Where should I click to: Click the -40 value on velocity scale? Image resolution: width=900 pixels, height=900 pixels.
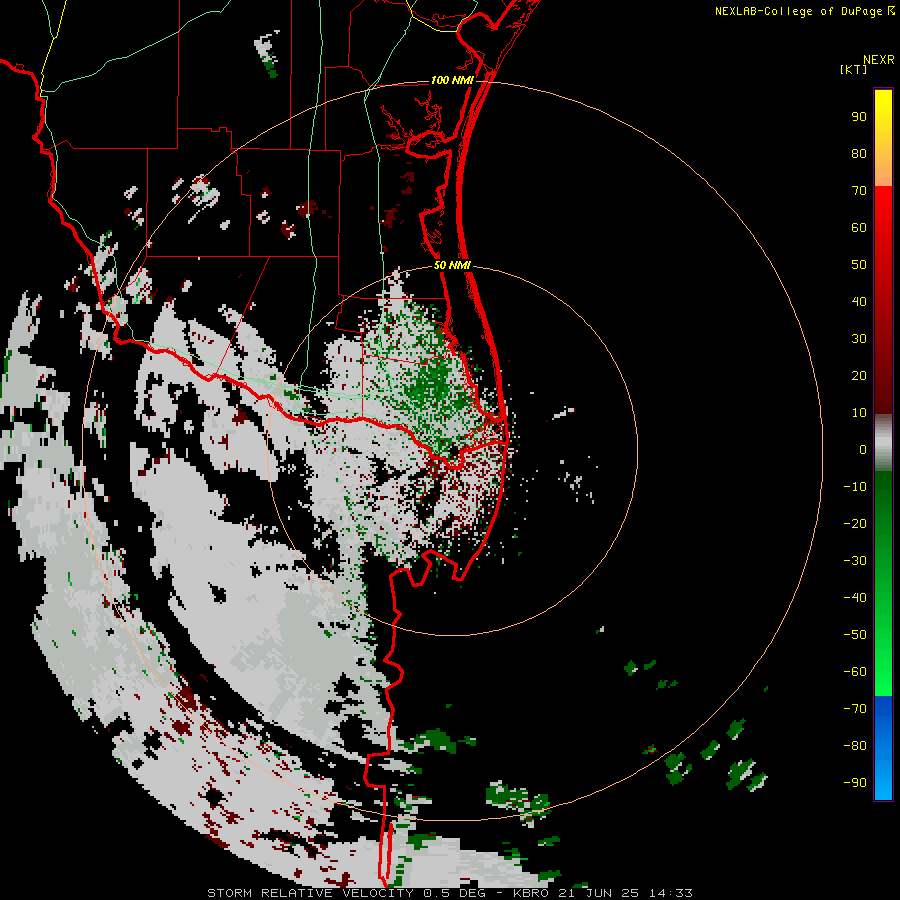[855, 598]
